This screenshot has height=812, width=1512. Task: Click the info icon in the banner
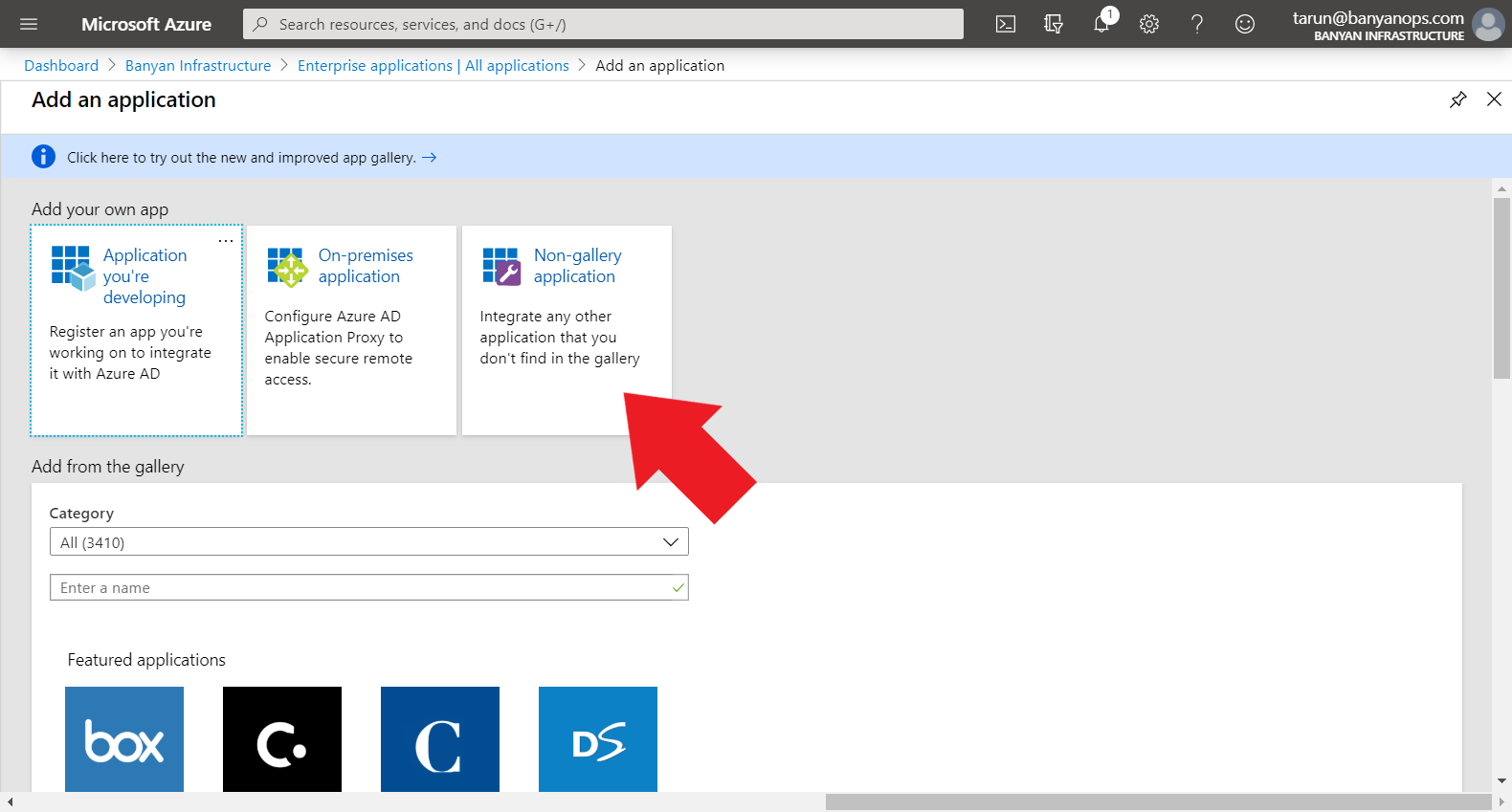(x=43, y=157)
